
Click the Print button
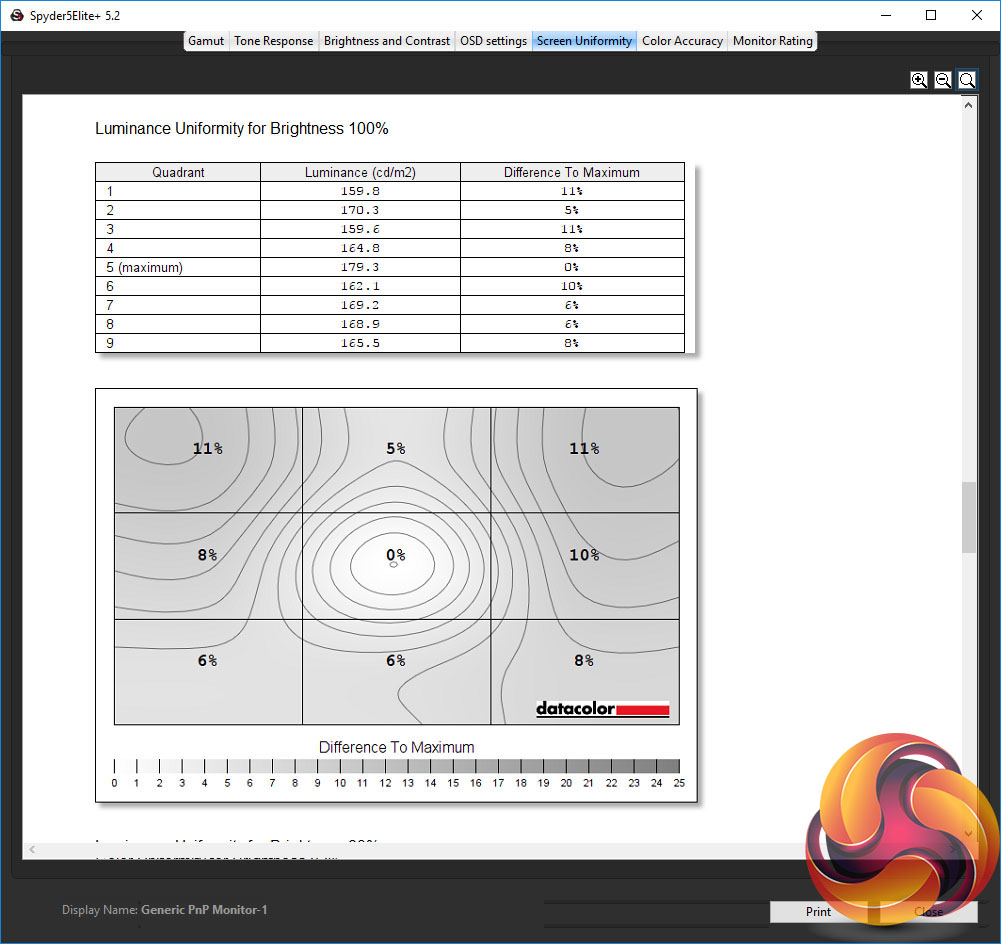point(818,911)
